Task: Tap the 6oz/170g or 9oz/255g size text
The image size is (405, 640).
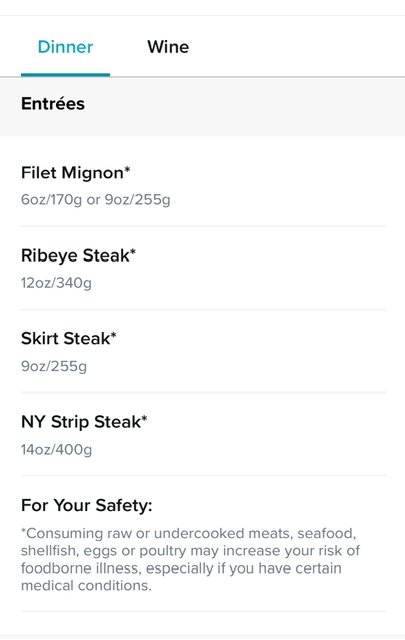Action: 96,200
